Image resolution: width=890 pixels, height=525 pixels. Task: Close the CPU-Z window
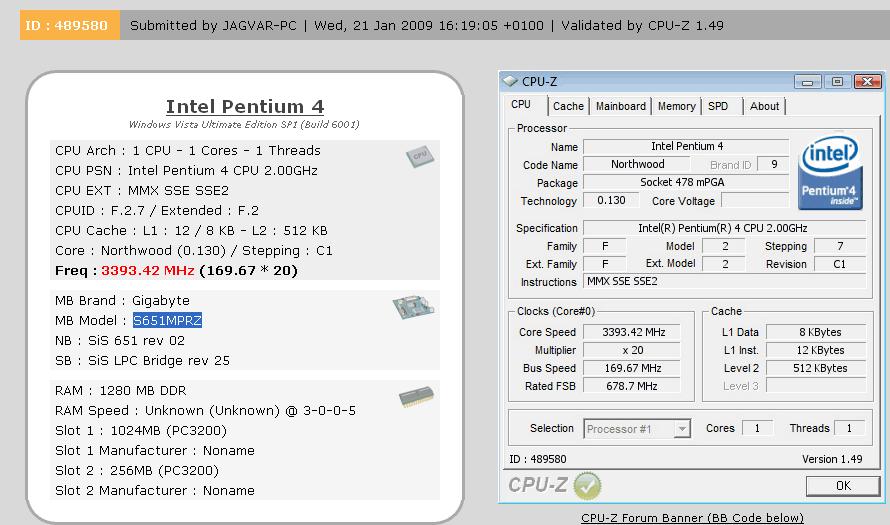[867, 82]
